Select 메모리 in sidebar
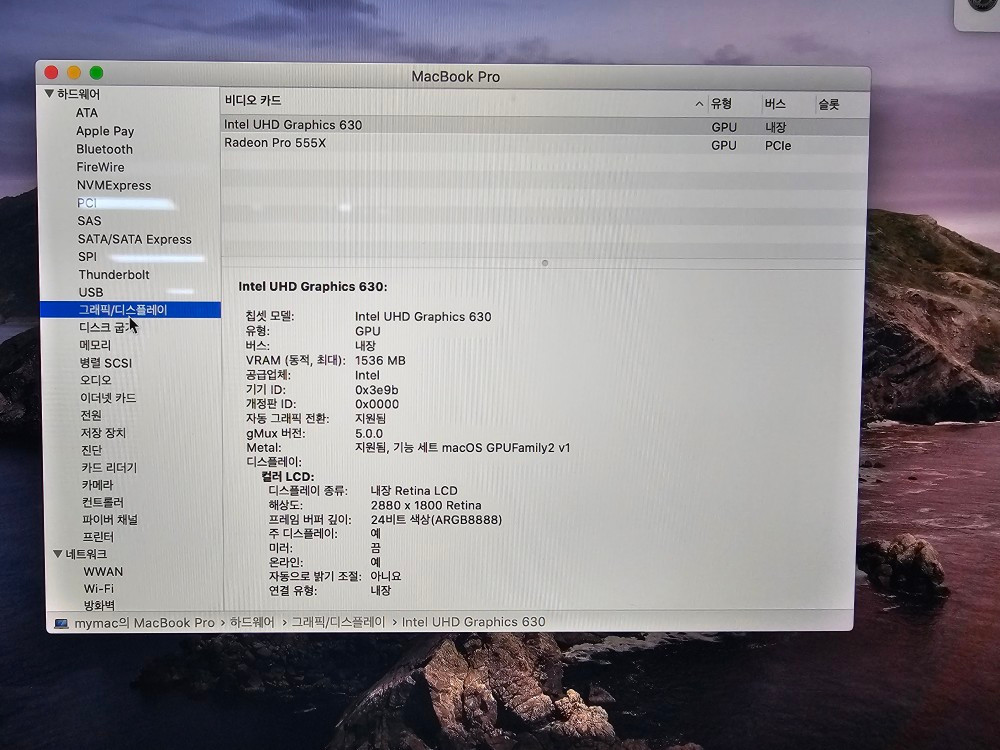1000x750 pixels. [x=95, y=345]
